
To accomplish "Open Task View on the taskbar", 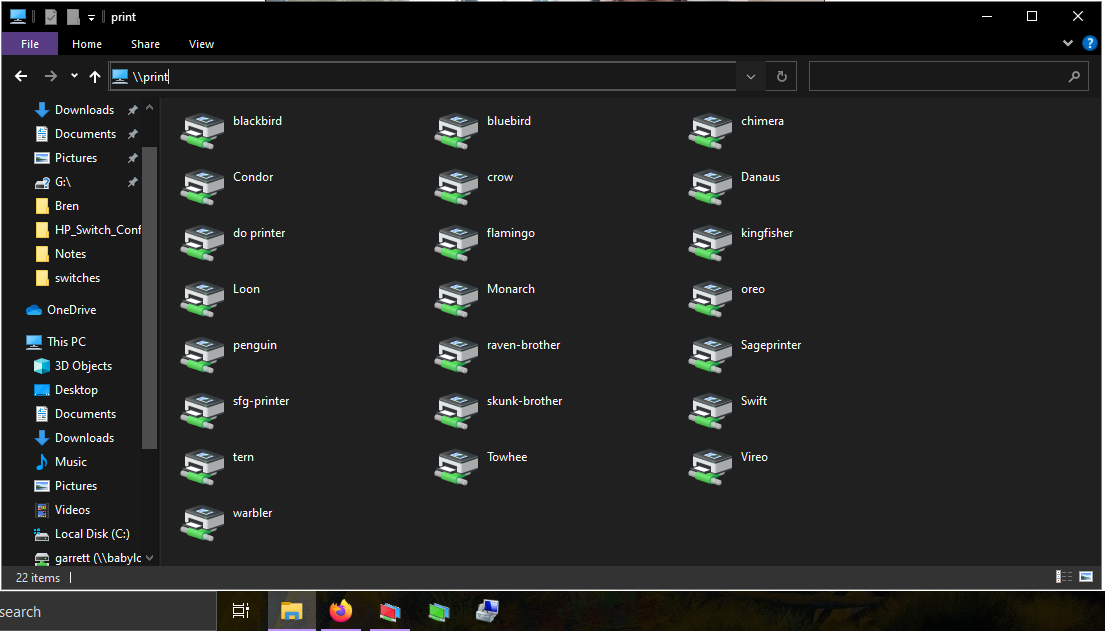I will [x=241, y=611].
